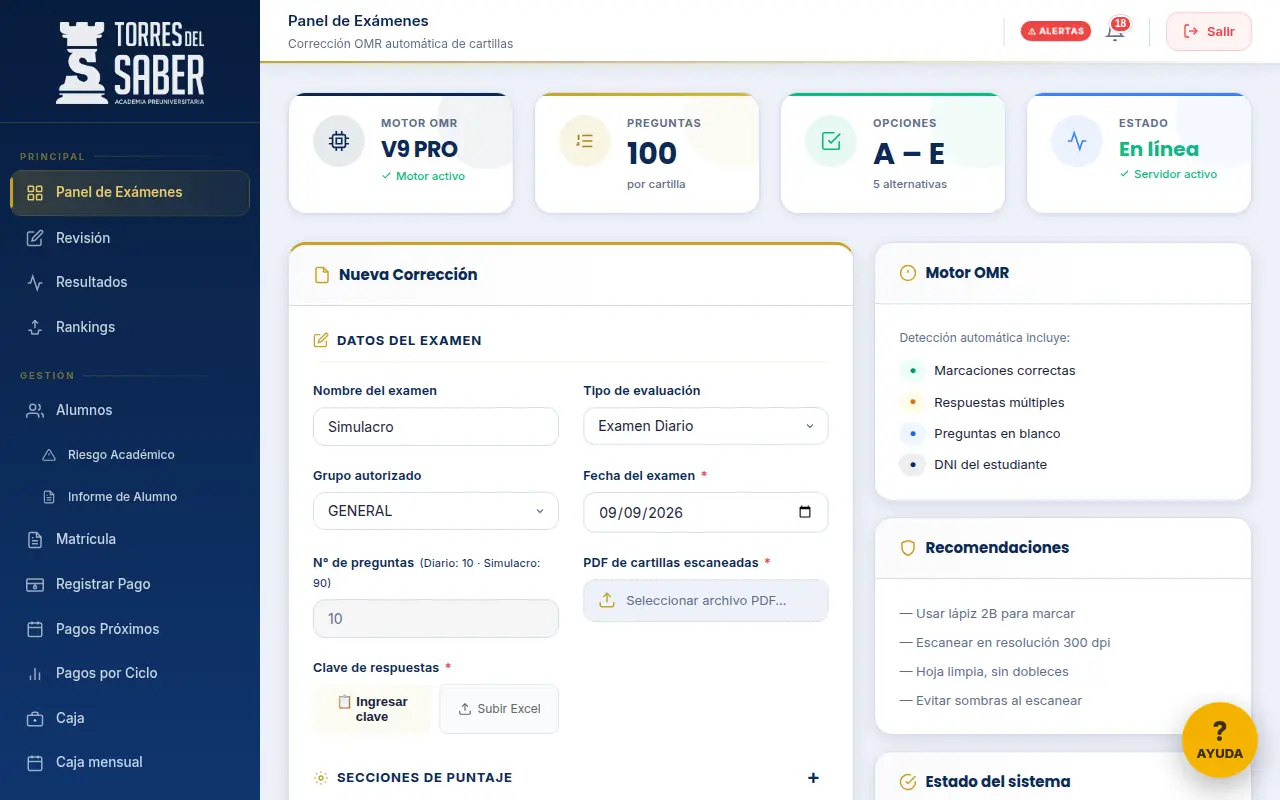Open the Ayuda help button
The image size is (1280, 800).
1220,740
